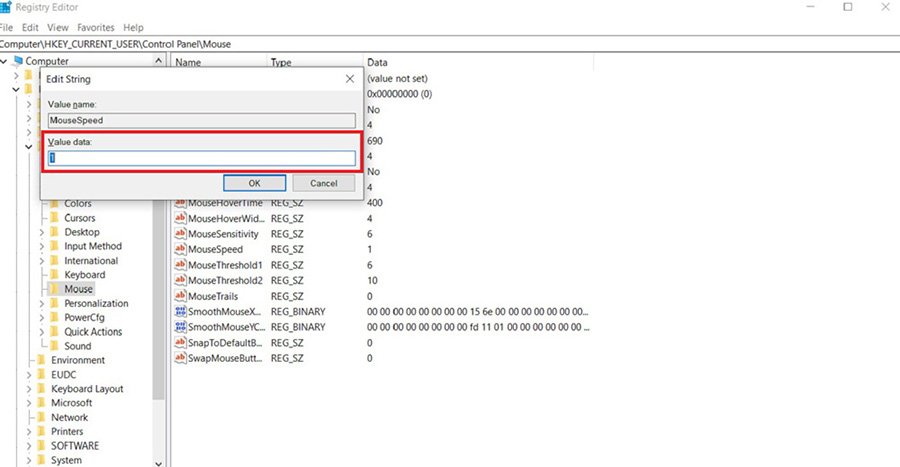Select the Personalization tree item
This screenshot has height=467, width=900.
pos(96,303)
